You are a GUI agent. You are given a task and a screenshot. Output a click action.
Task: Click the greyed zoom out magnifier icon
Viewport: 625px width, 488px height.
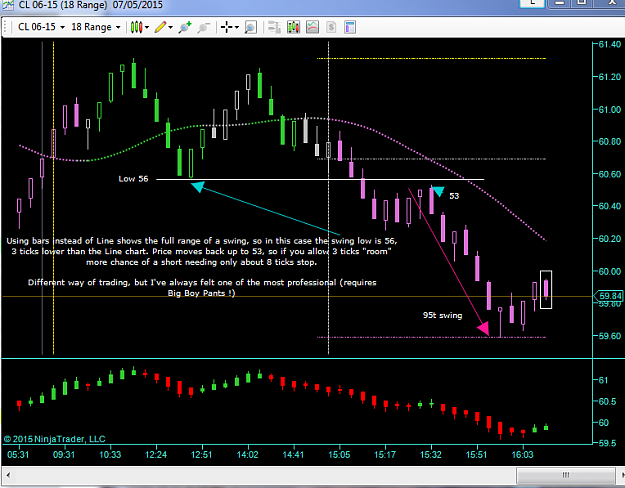pyautogui.click(x=203, y=27)
